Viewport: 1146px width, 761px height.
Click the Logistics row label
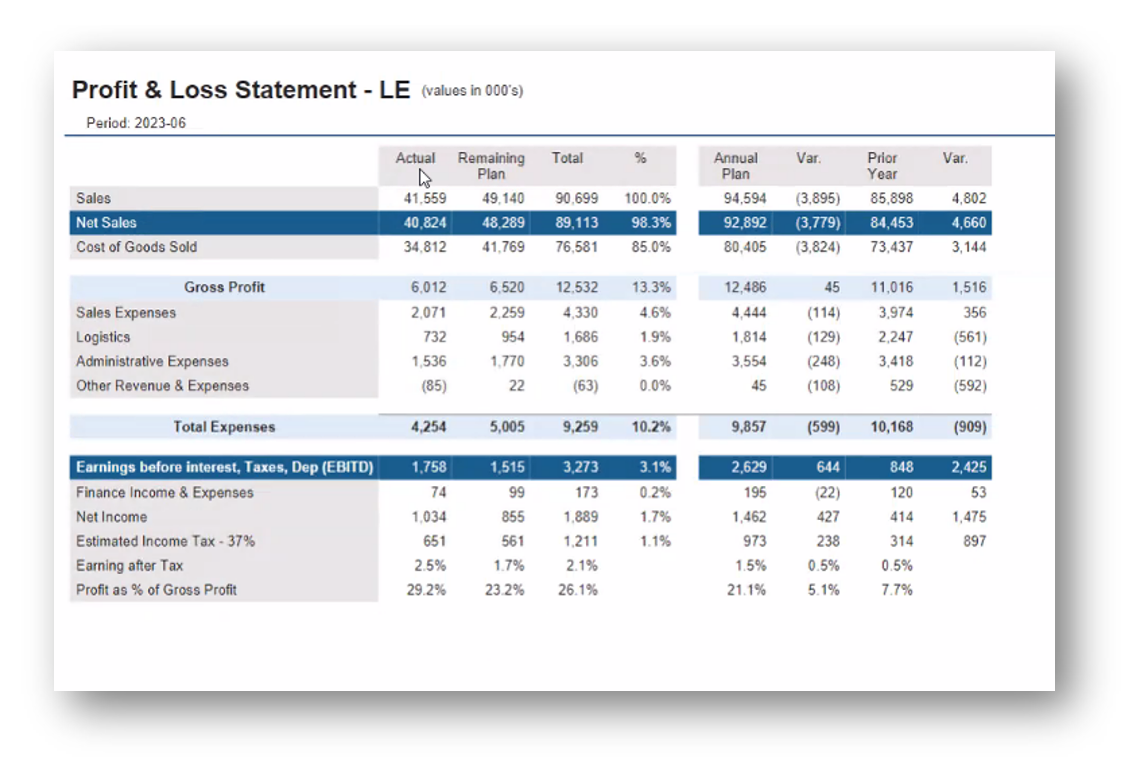tap(103, 337)
